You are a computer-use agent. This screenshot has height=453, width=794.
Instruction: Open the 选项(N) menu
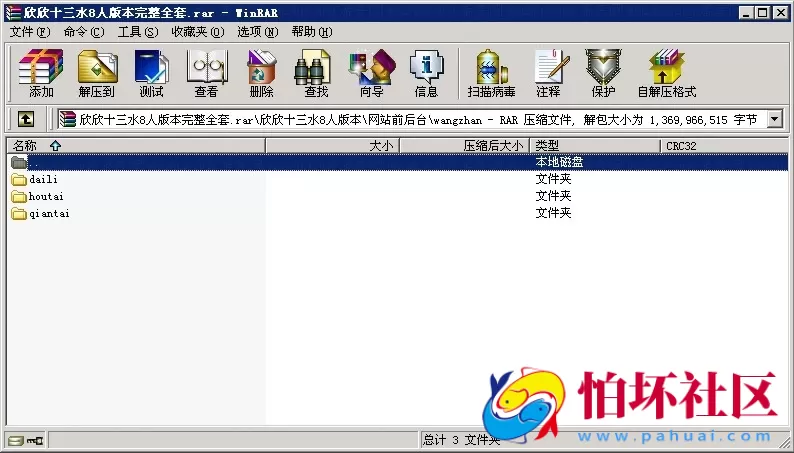258,32
